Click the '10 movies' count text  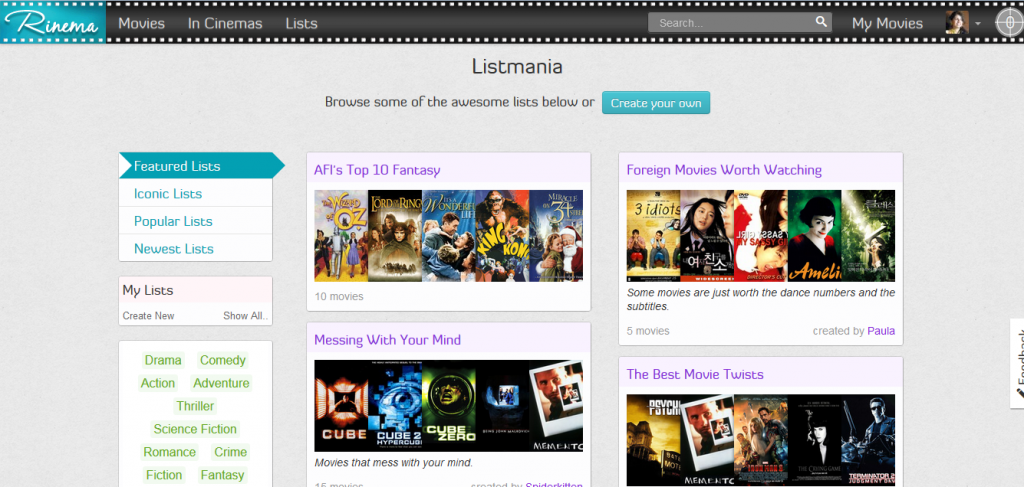click(x=339, y=296)
